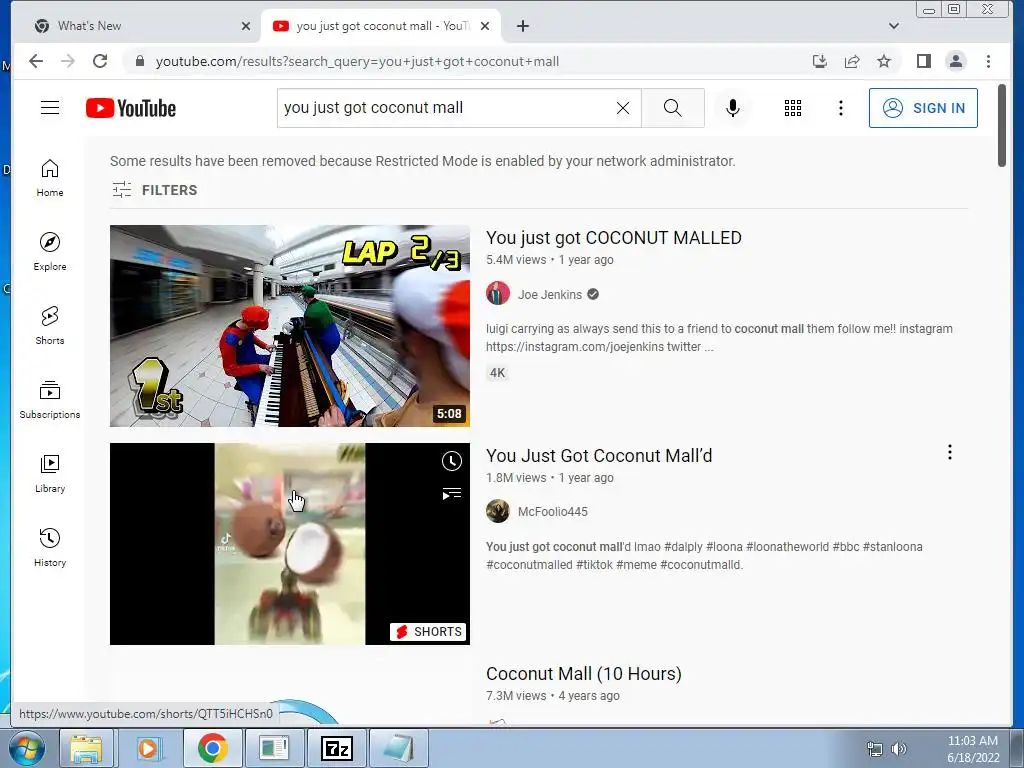This screenshot has width=1024, height=768.
Task: Close the YouTube tab
Action: 485,26
